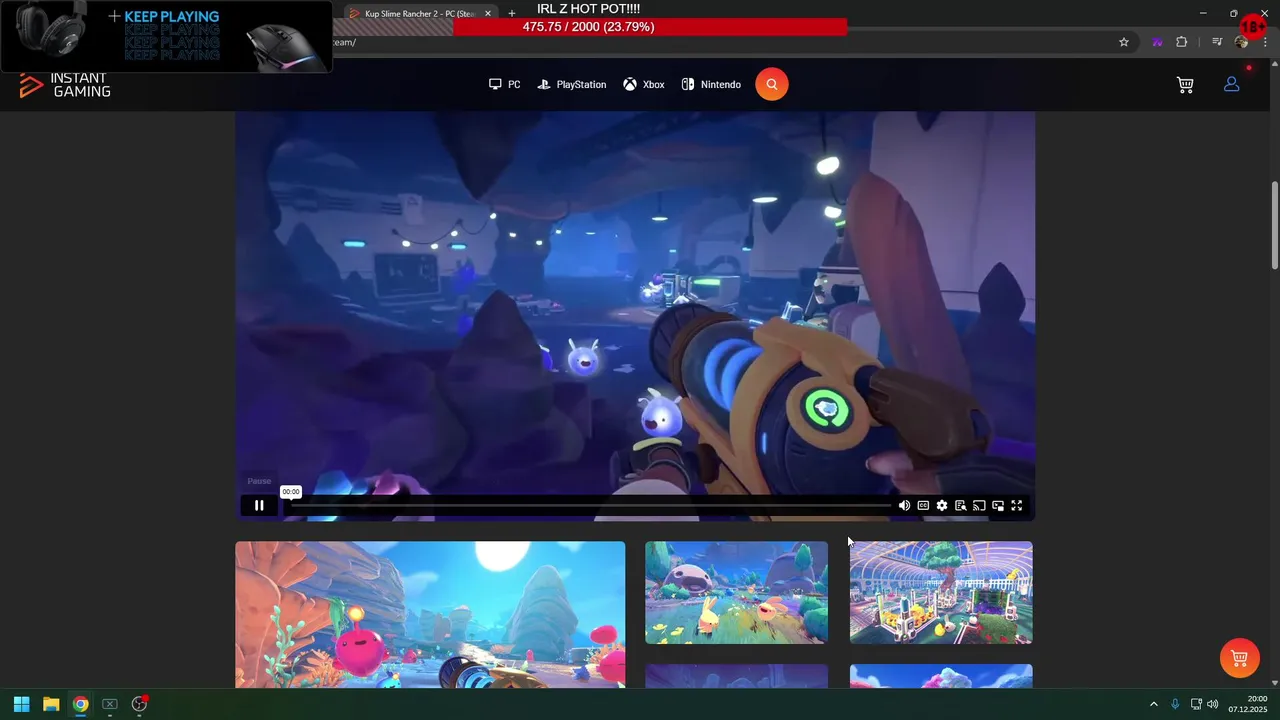Bookmark this page with the star icon
This screenshot has width=1280, height=720.
(1124, 42)
